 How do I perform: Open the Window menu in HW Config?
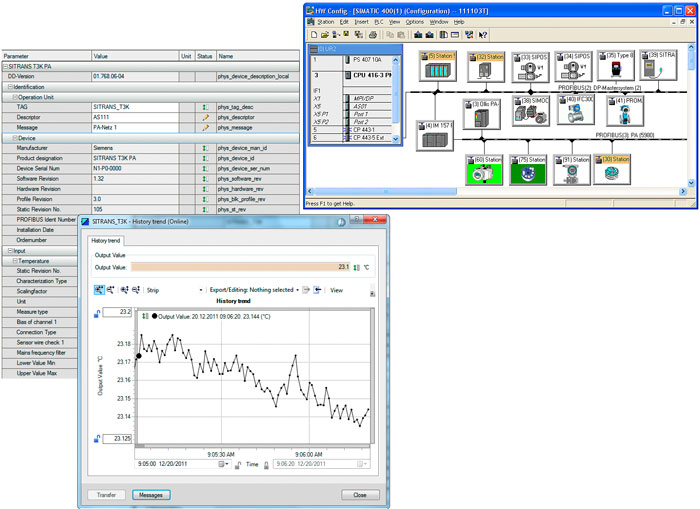point(438,21)
